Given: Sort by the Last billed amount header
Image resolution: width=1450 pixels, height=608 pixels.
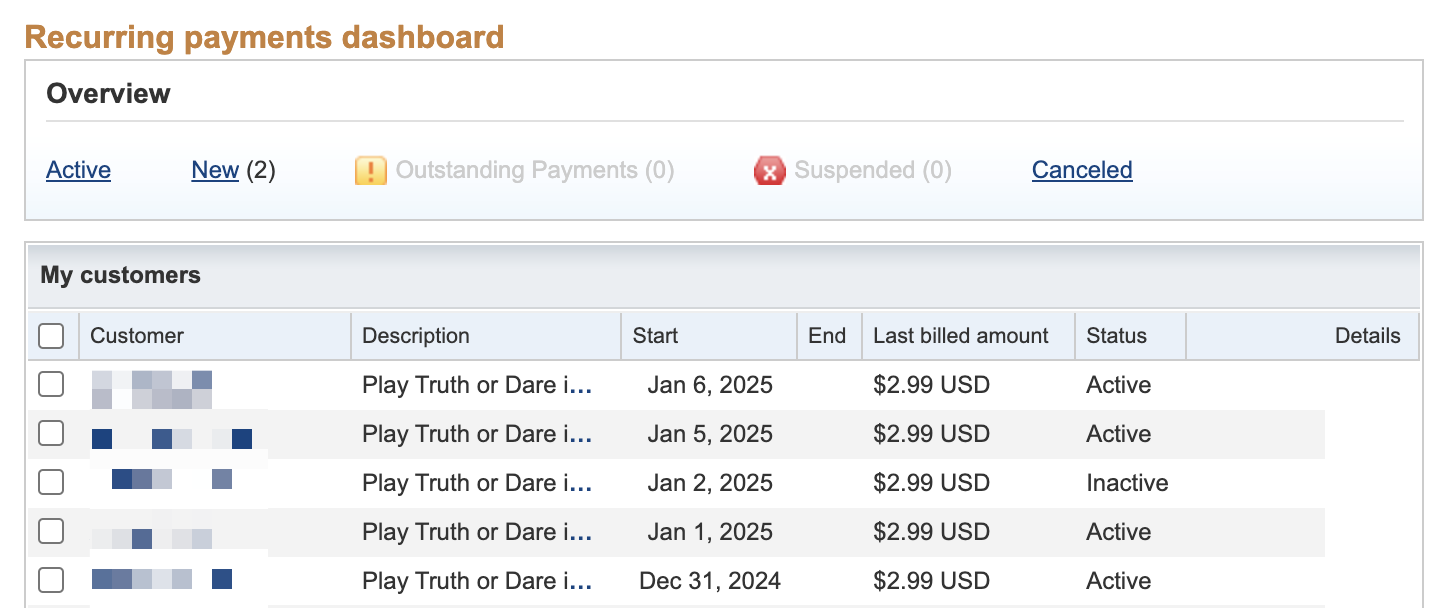Looking at the screenshot, I should click(961, 336).
